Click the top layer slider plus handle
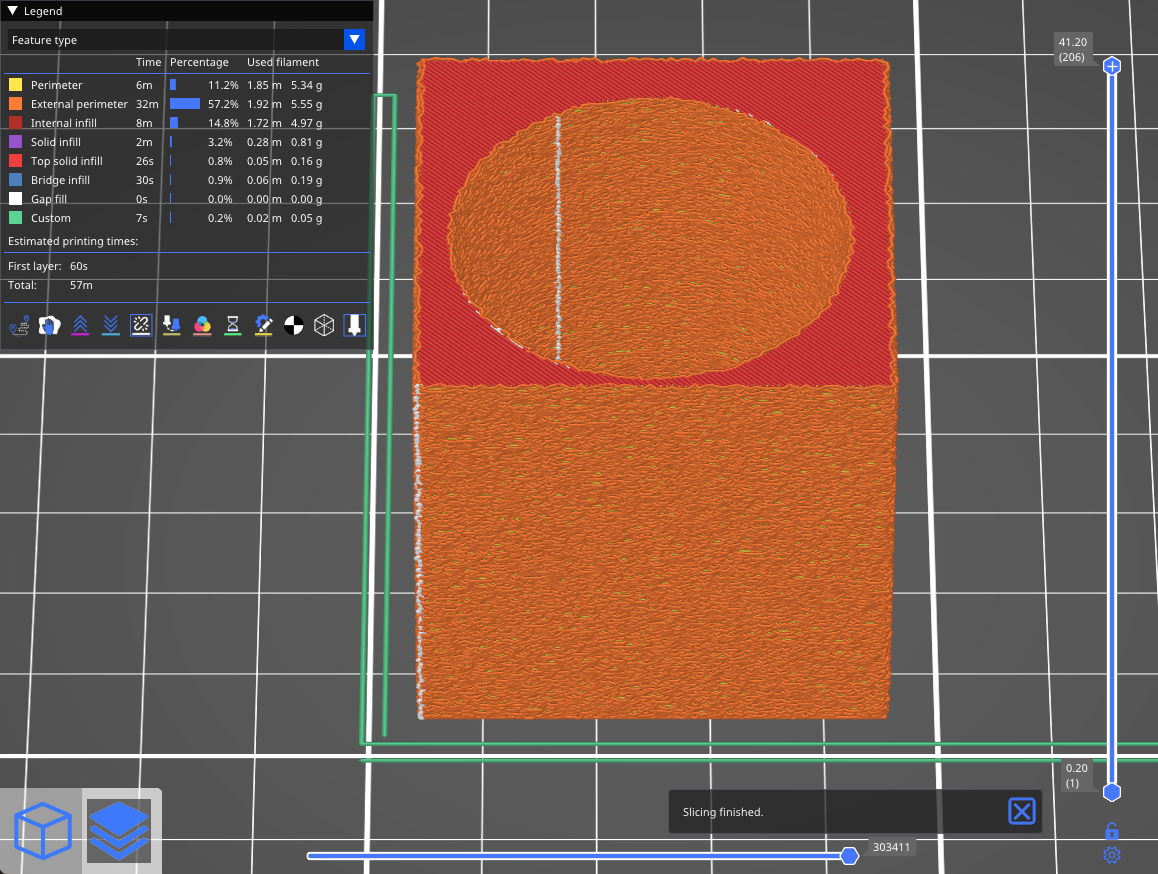Screen dimensions: 1158x874 tap(1112, 67)
